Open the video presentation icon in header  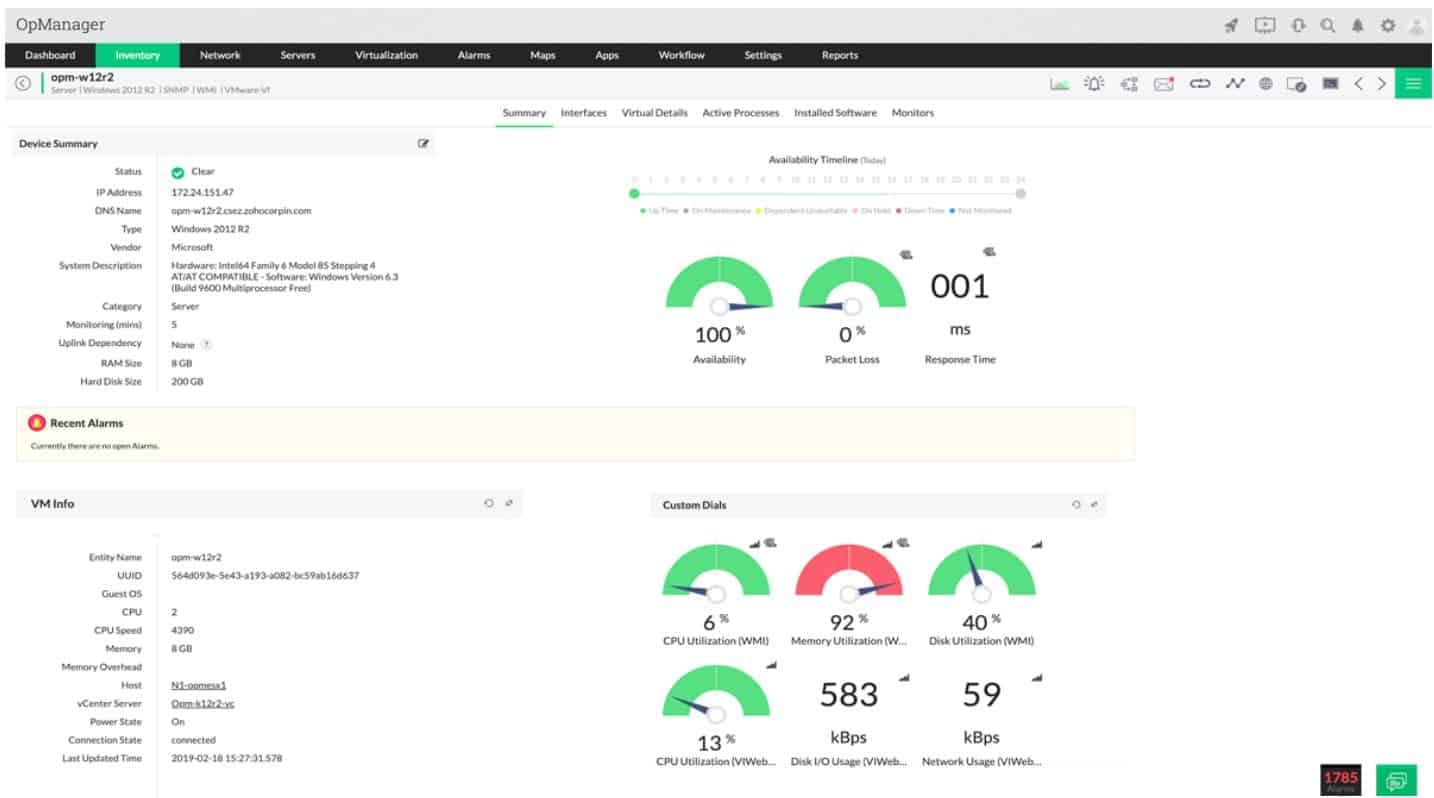[1265, 26]
